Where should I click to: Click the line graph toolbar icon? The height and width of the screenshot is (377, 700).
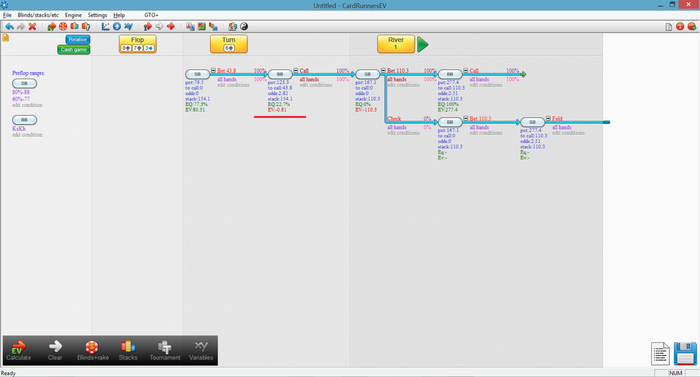(105, 26)
